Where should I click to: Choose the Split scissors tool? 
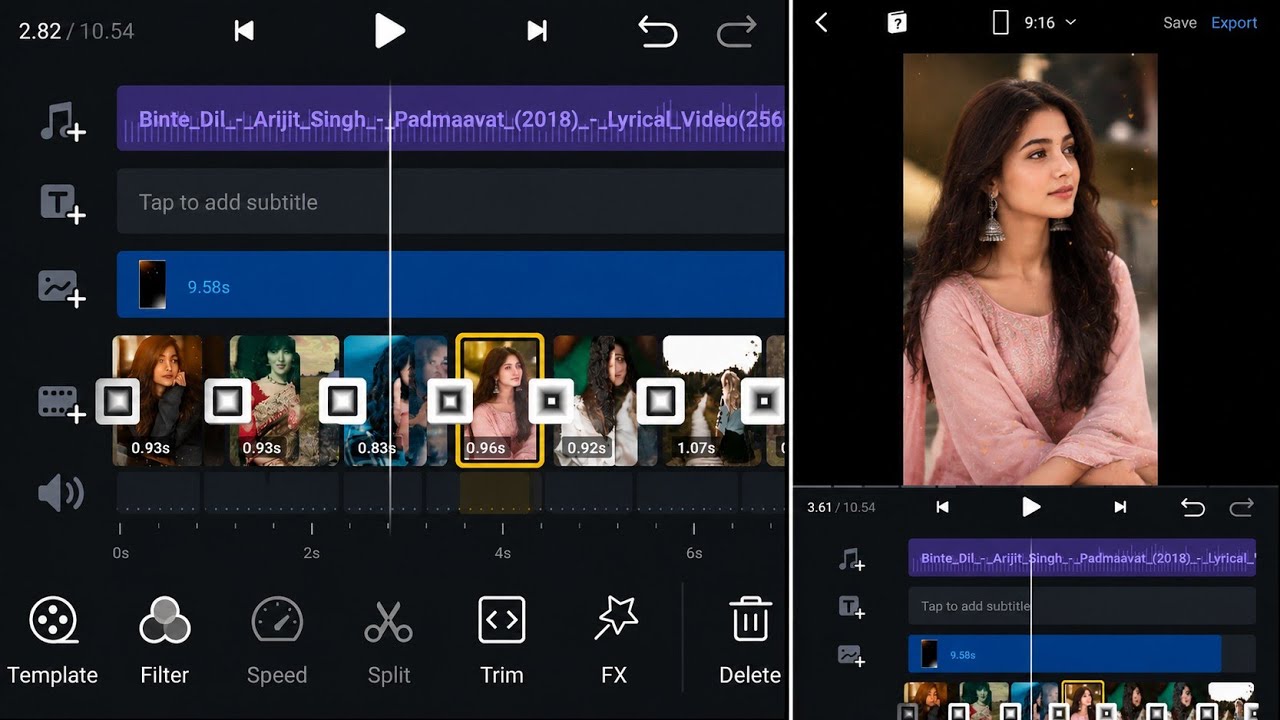[x=389, y=641]
